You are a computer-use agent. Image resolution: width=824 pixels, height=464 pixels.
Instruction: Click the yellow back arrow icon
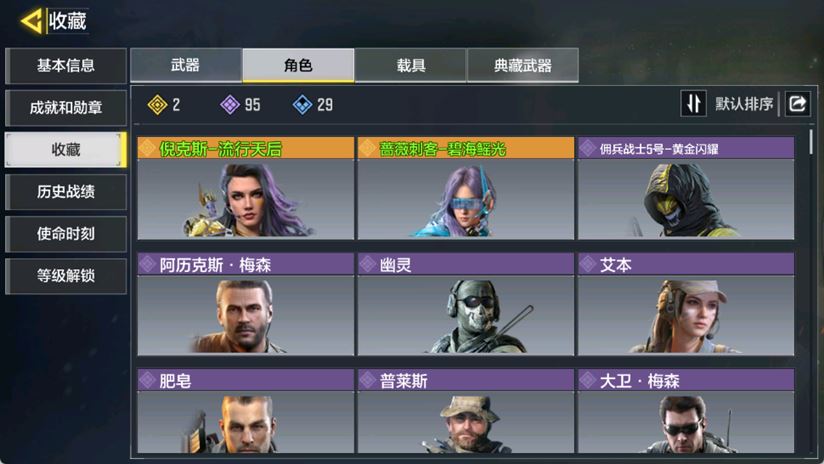coord(32,22)
